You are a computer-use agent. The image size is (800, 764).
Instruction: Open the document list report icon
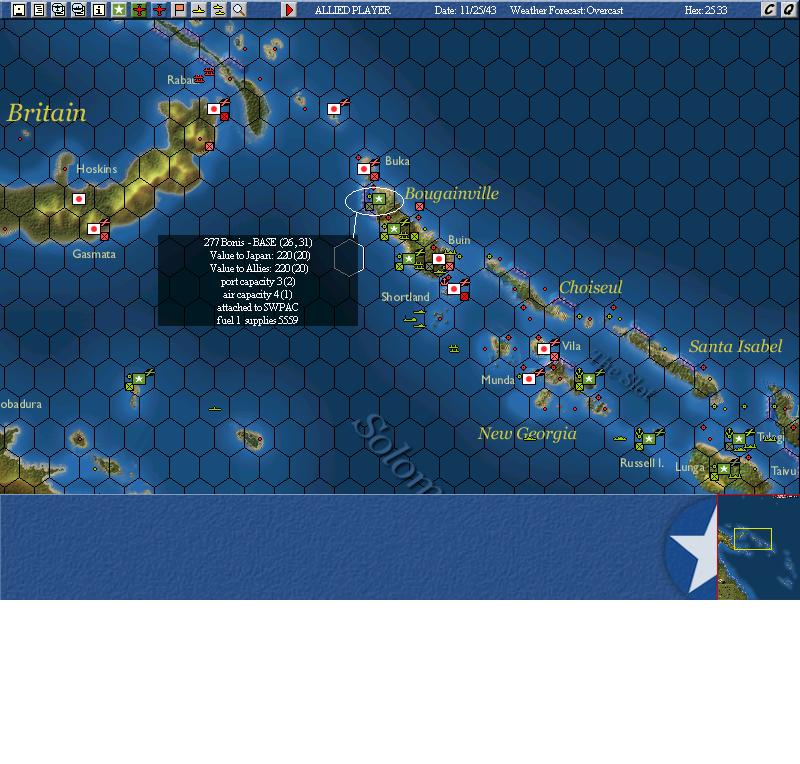click(39, 9)
